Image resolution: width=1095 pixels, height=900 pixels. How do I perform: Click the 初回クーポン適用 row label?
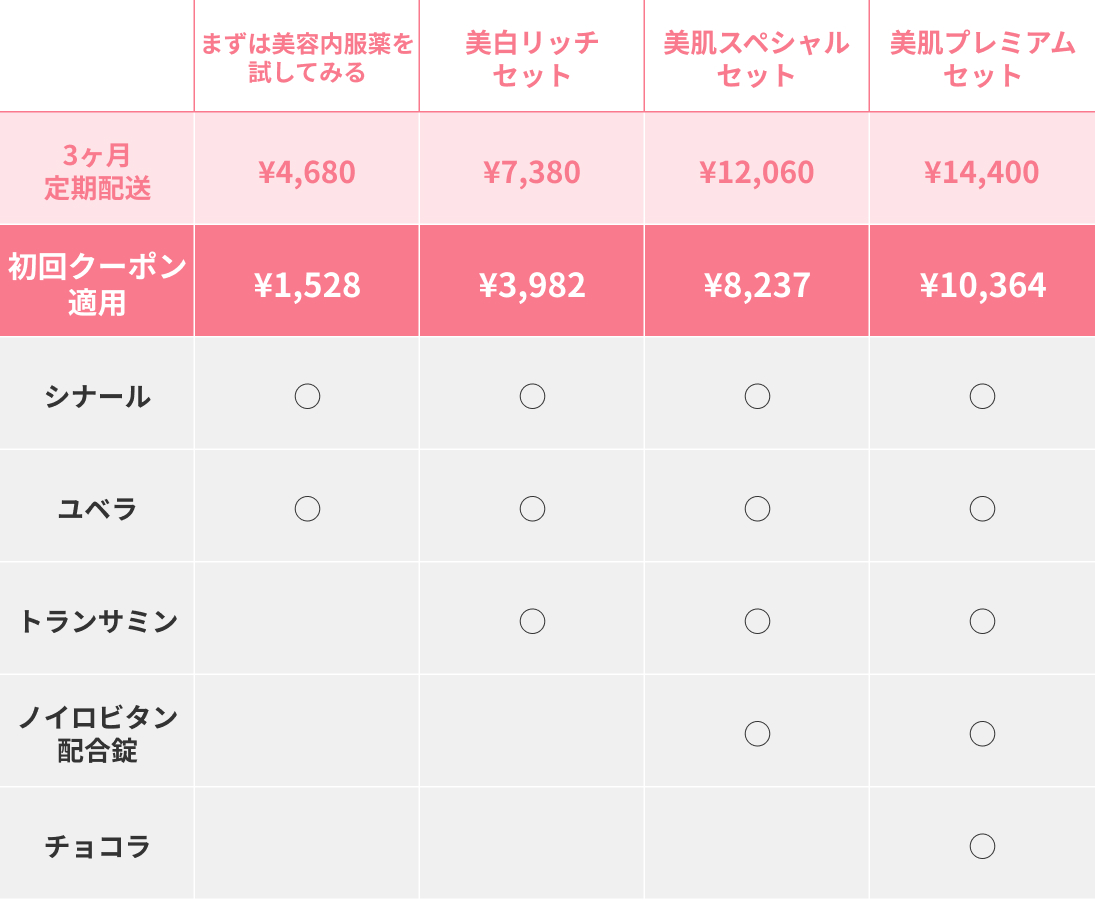[97, 283]
